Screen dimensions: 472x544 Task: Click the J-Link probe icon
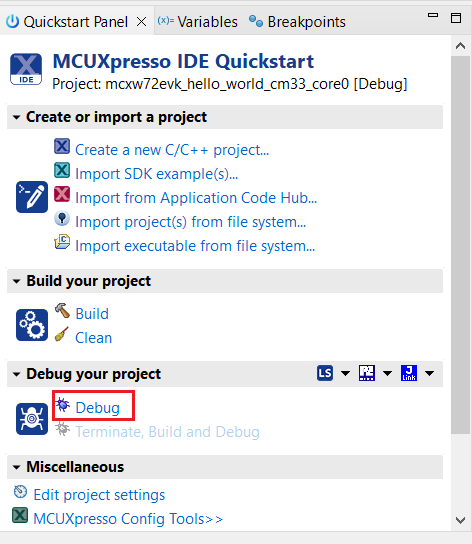tap(409, 373)
